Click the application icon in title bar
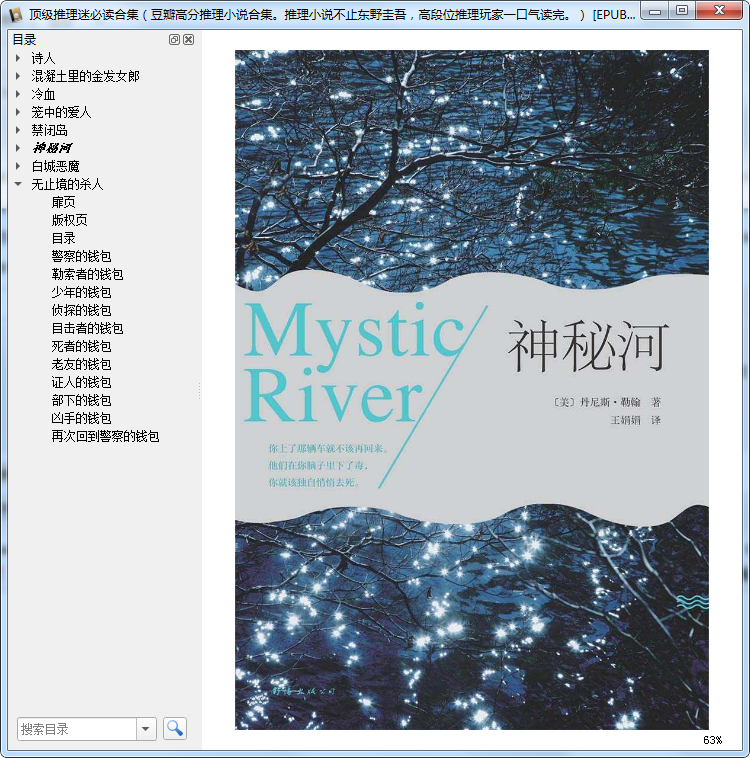This screenshot has width=750, height=758. pyautogui.click(x=15, y=15)
